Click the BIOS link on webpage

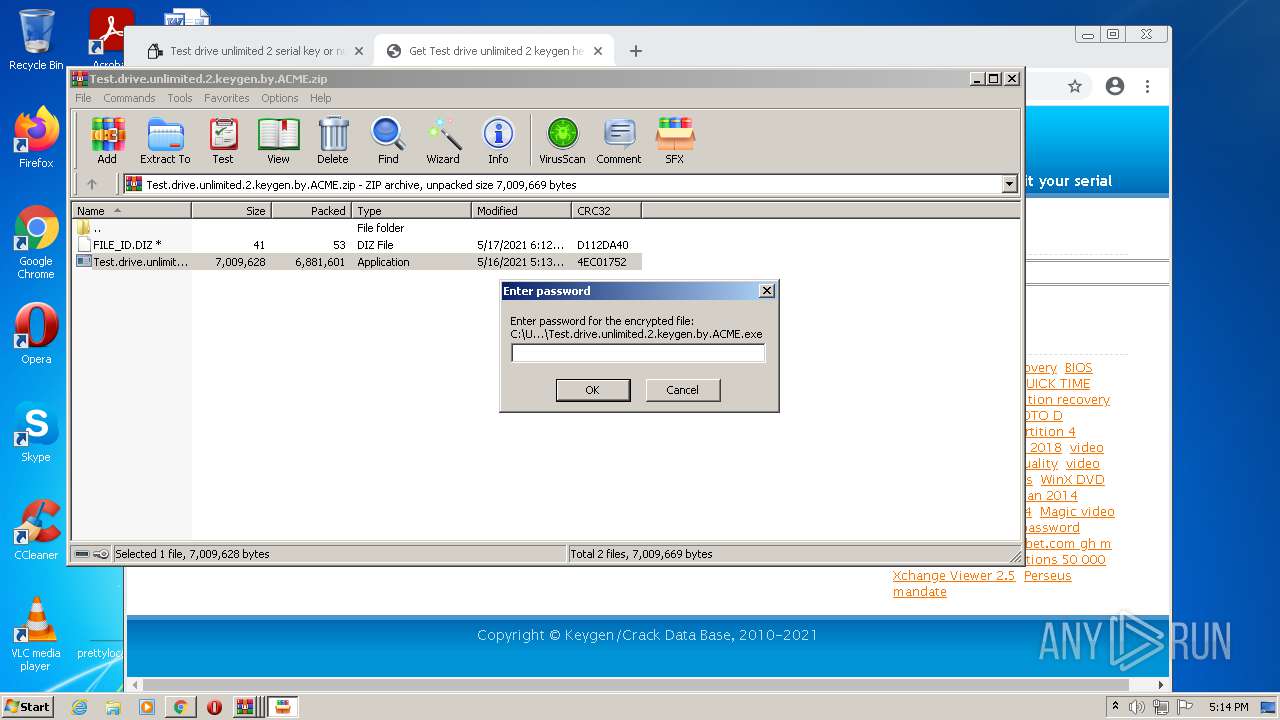tap(1078, 368)
